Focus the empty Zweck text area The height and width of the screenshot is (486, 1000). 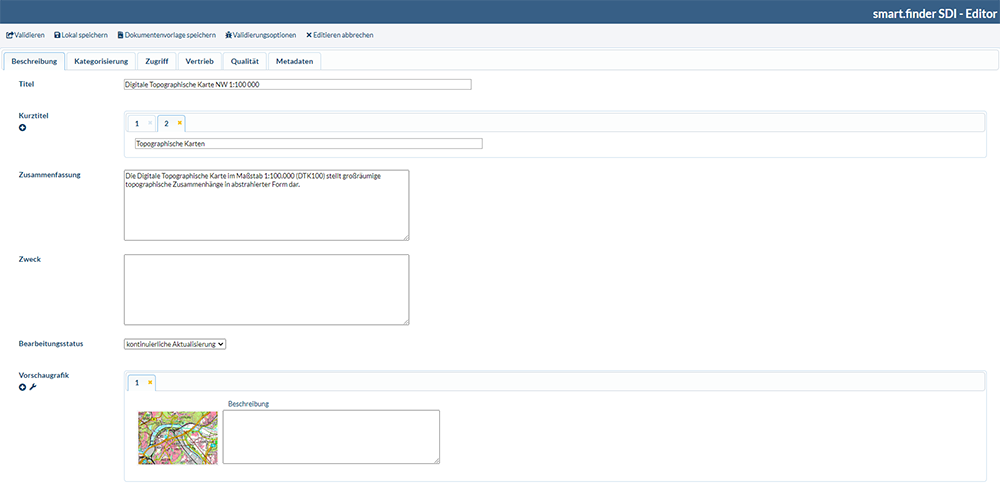point(266,289)
